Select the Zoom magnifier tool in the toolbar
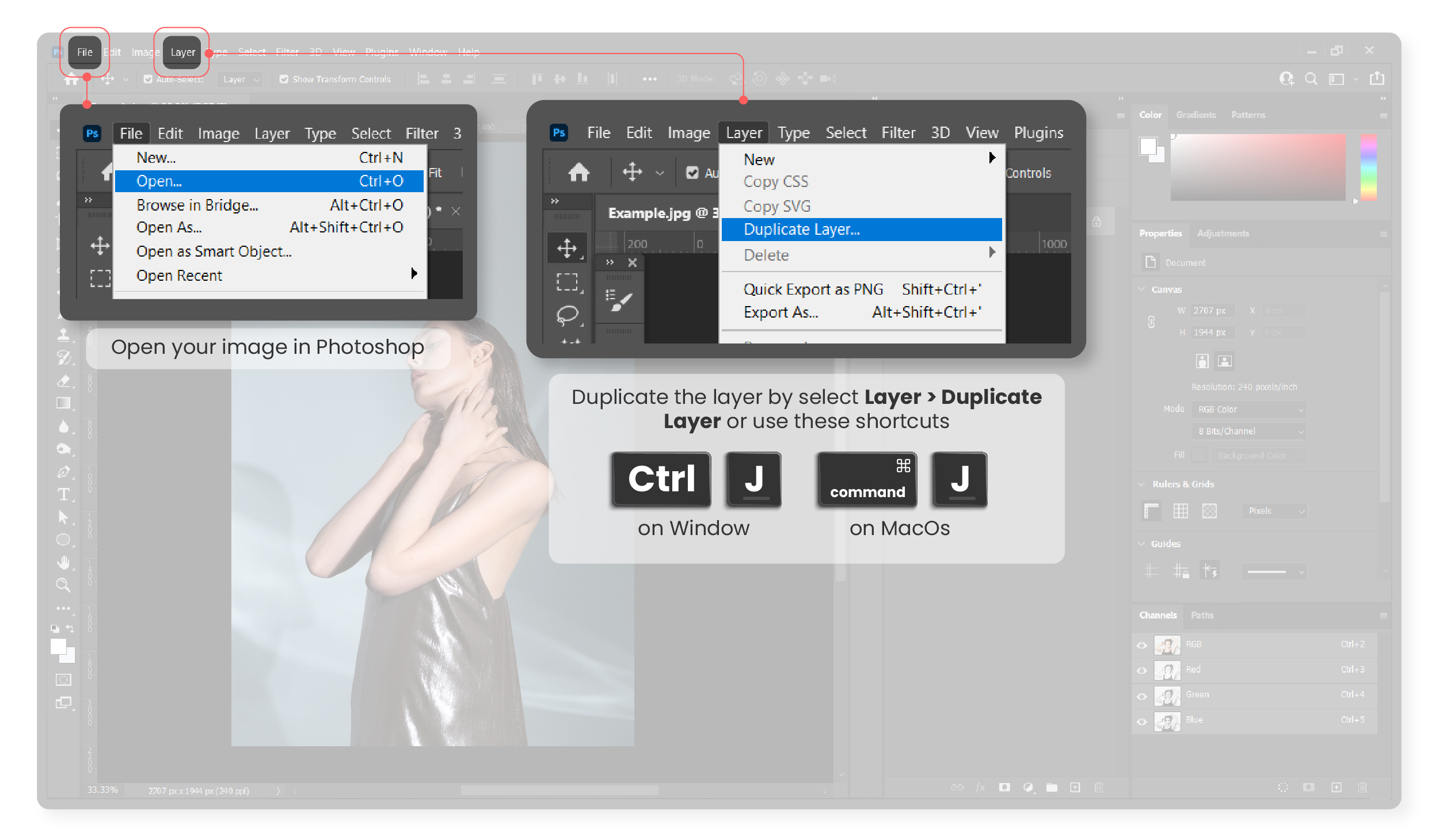1439x840 pixels. coord(64,585)
